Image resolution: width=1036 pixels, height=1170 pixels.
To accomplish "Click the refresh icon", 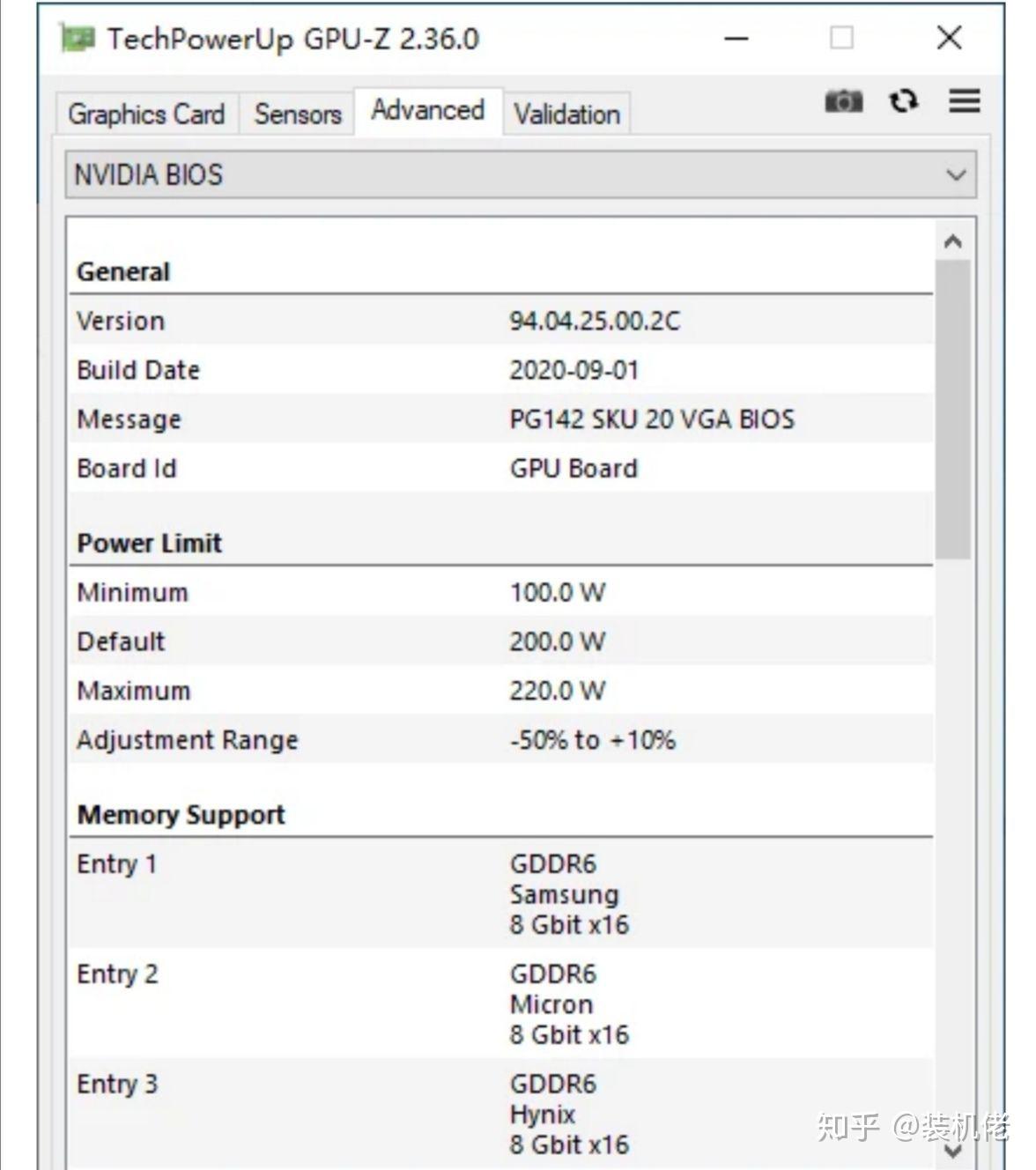I will tap(904, 101).
